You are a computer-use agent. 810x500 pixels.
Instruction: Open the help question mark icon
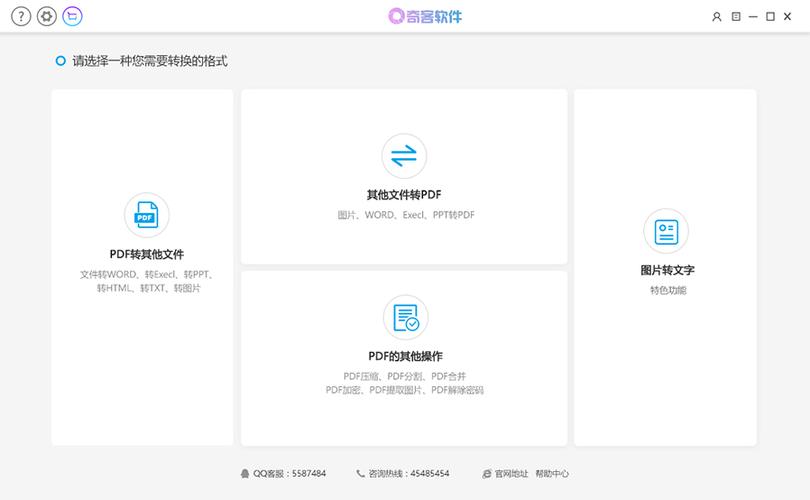[21, 17]
